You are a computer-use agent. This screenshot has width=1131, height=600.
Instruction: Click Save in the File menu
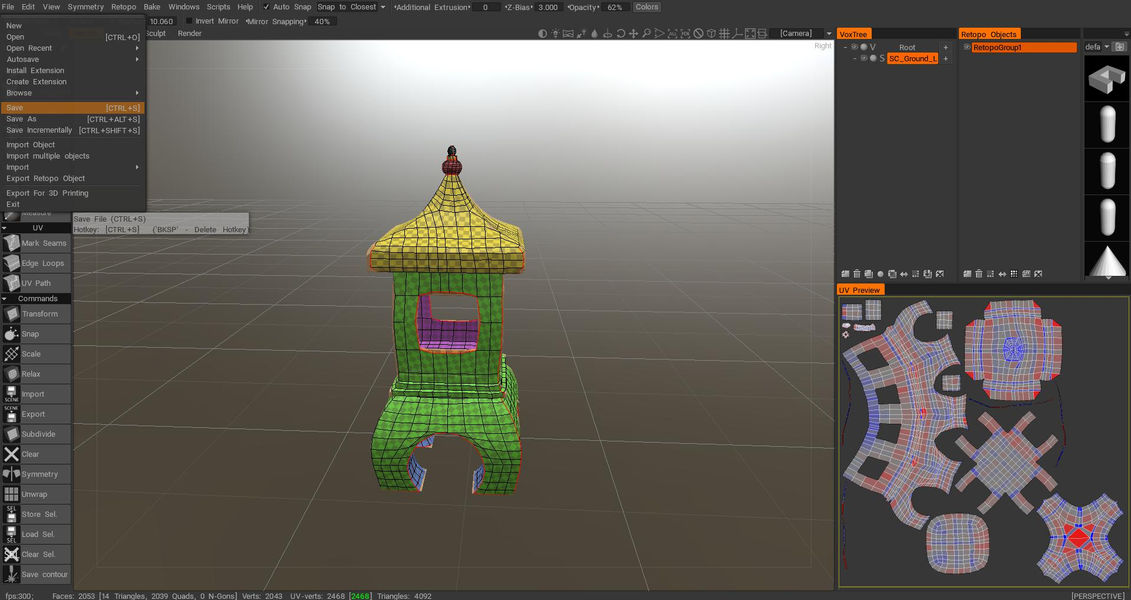pos(72,107)
